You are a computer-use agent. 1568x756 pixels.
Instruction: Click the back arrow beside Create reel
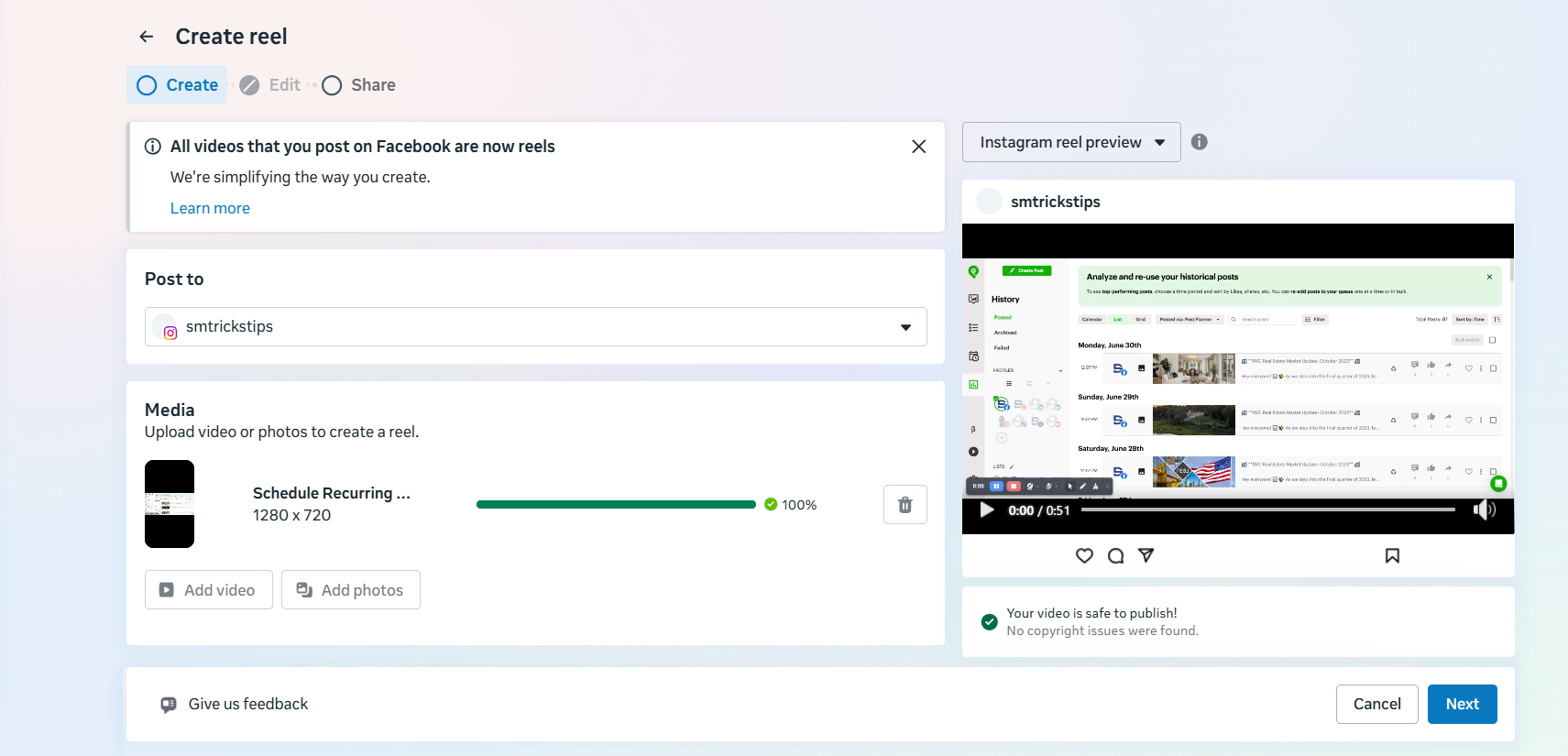[x=147, y=37]
